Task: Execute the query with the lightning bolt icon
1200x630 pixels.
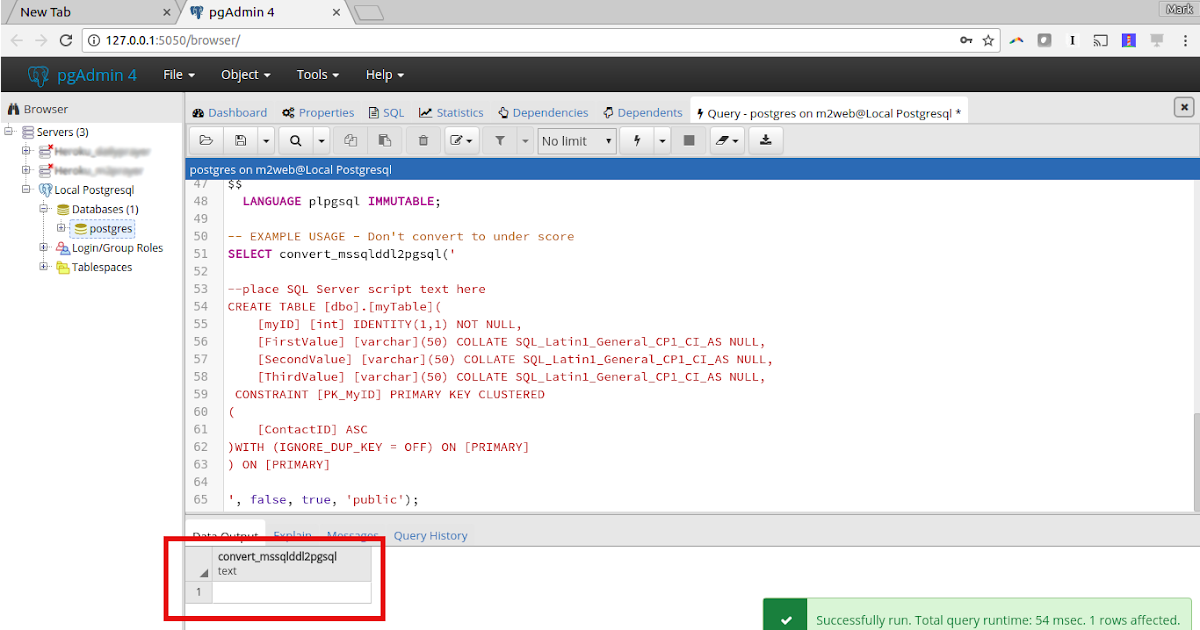Action: click(x=637, y=140)
